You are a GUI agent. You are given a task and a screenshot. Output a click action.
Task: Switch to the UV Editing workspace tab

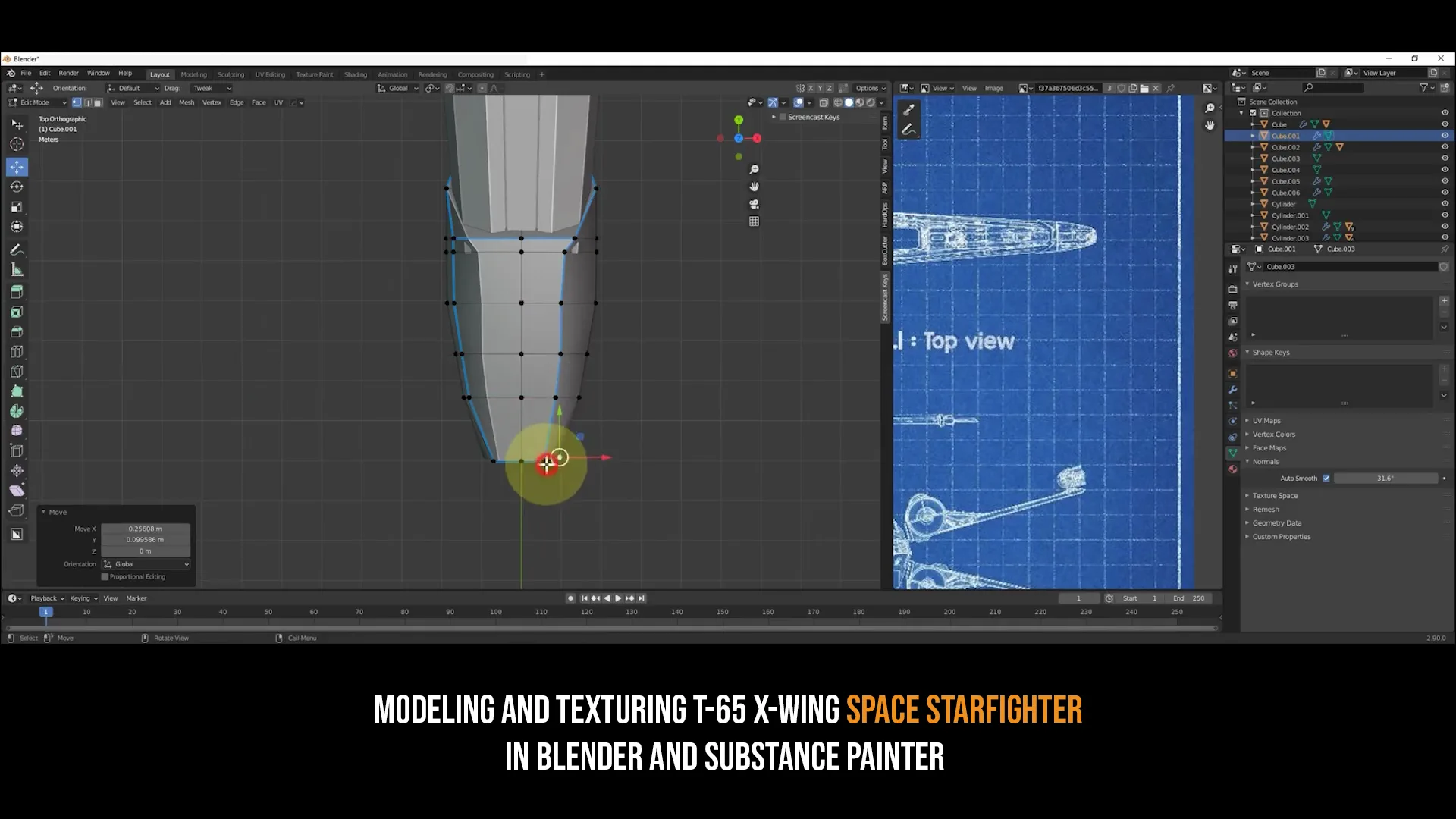click(x=270, y=74)
